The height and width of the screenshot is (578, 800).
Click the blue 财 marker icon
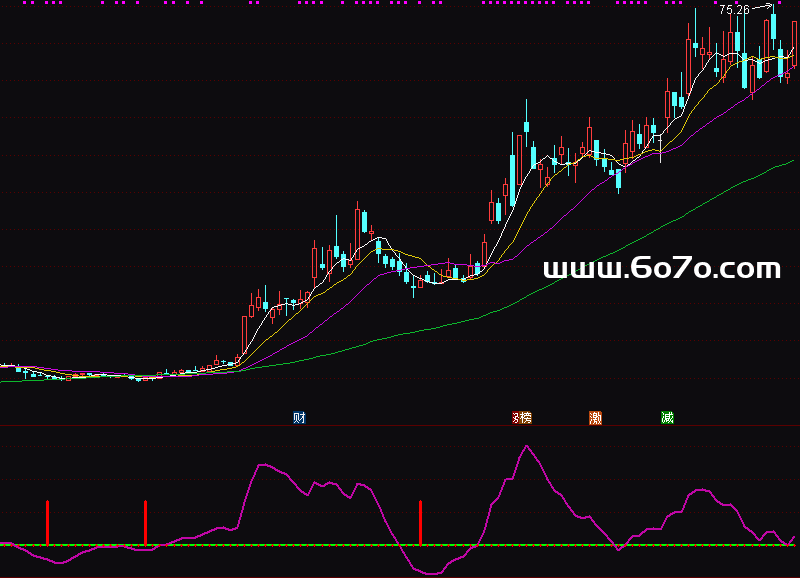tap(299, 417)
